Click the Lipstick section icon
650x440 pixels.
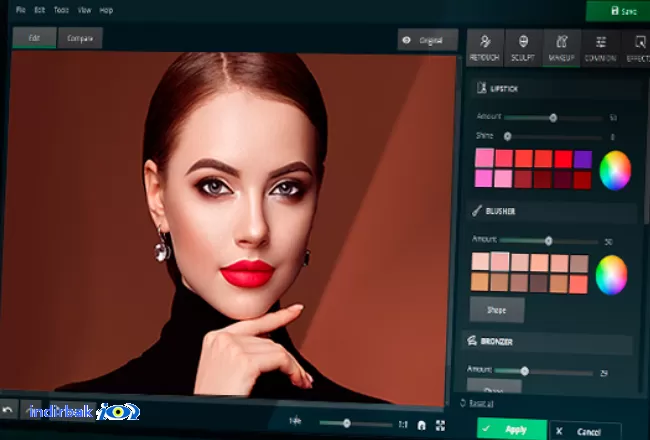[x=482, y=88]
